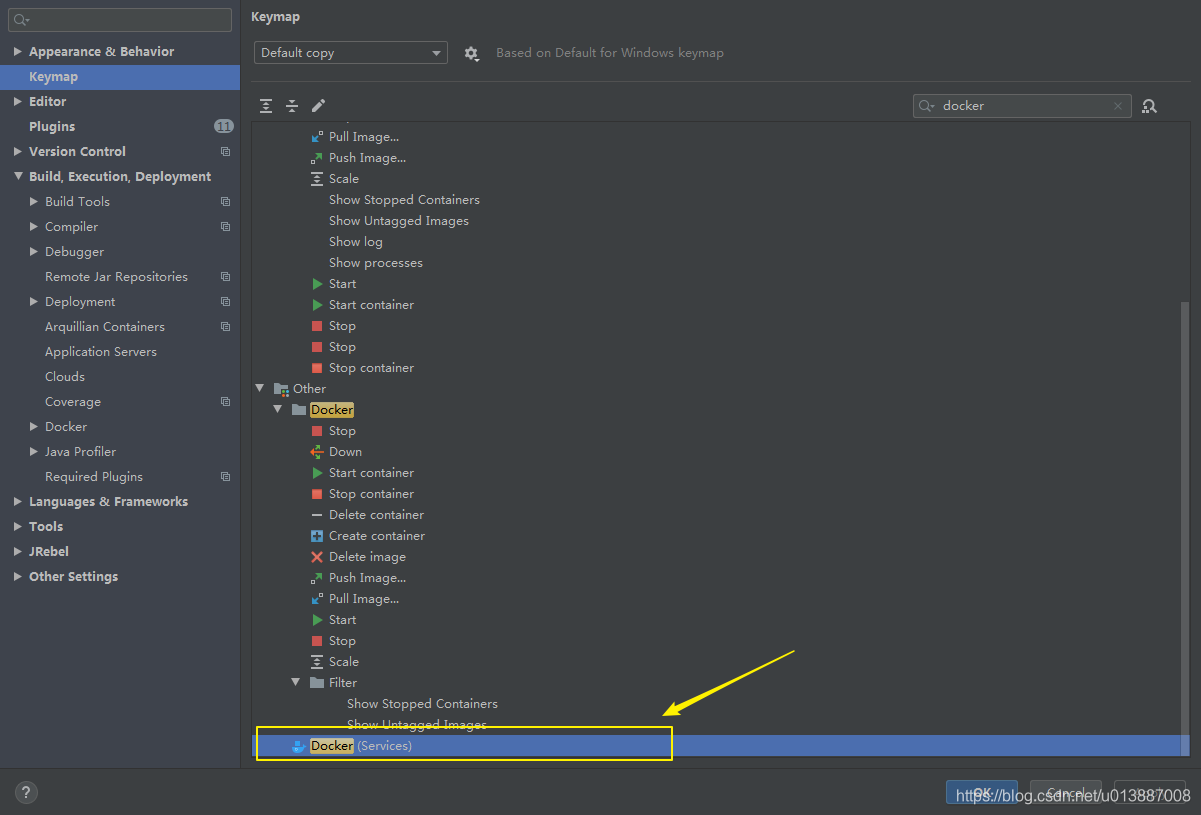Screen dimensions: 1201x815
Task: Click the project-level icon beside Deployment
Action: tap(225, 302)
